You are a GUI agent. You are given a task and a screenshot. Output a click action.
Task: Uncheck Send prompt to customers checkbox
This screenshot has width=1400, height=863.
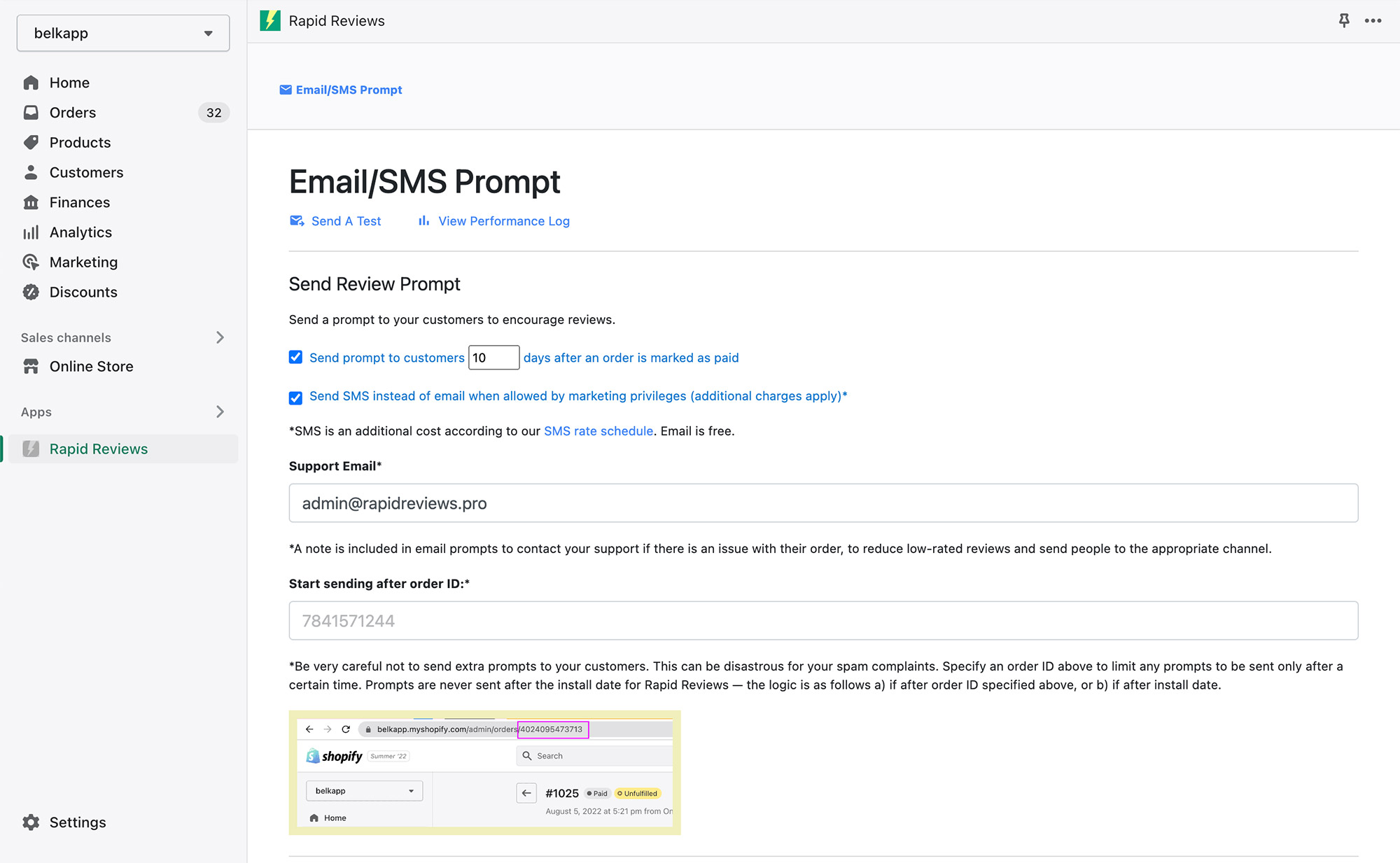pos(295,358)
